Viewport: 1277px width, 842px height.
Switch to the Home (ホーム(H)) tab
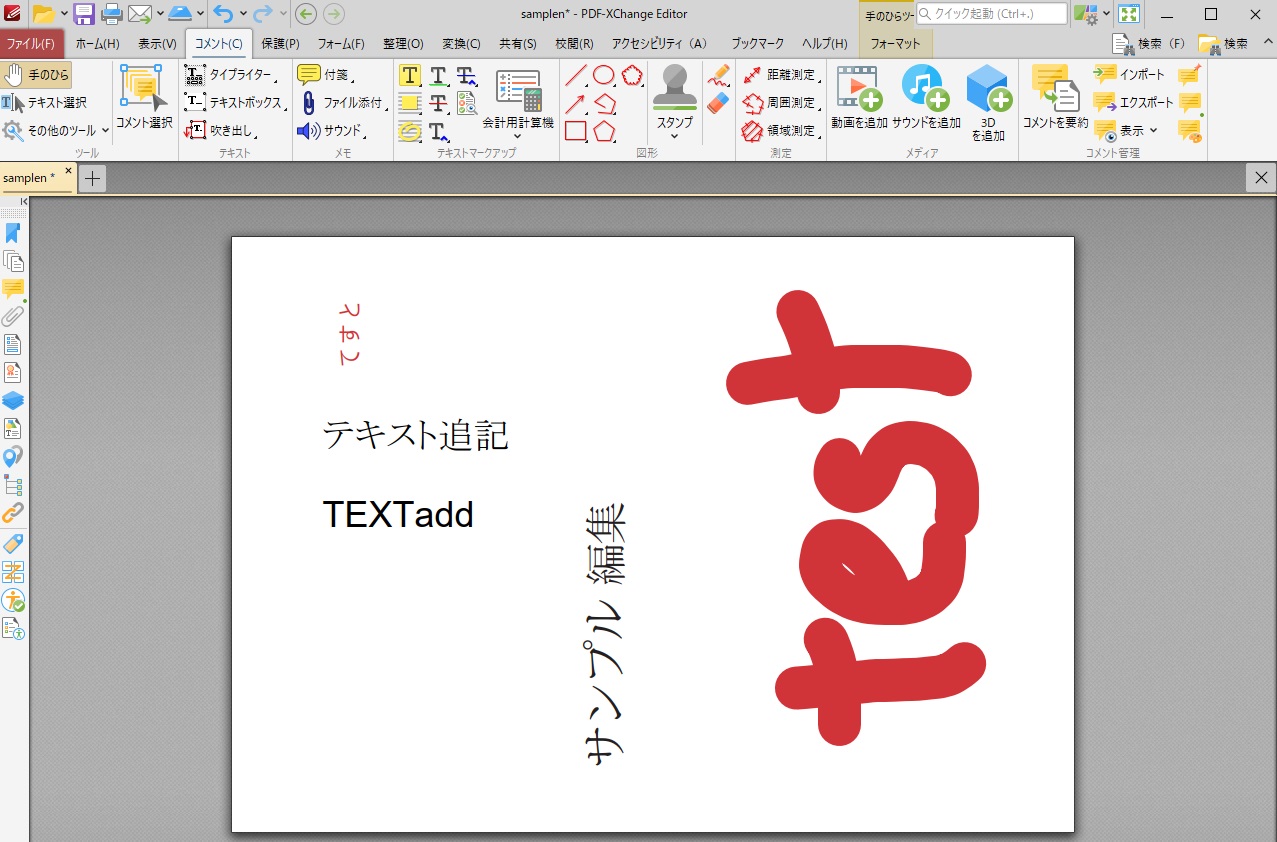[x=98, y=44]
